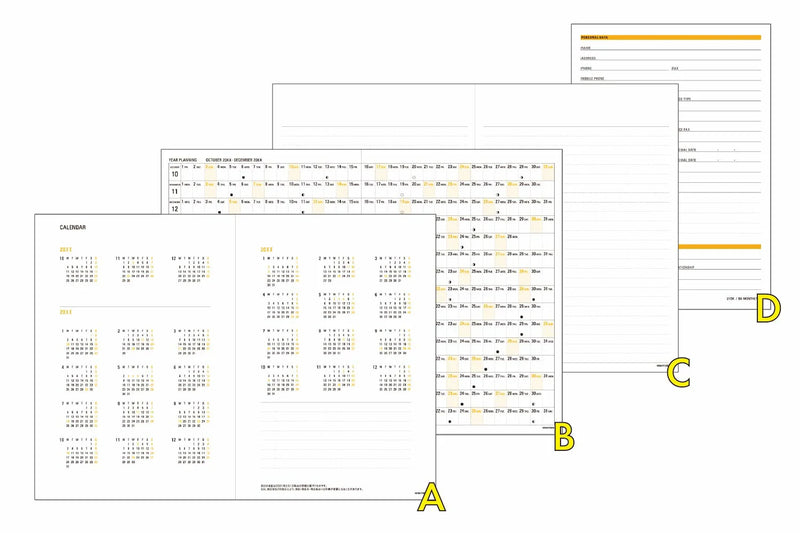800x533 pixels.
Task: Click the first dotted line on page C's left side
Action: [x=370, y=126]
